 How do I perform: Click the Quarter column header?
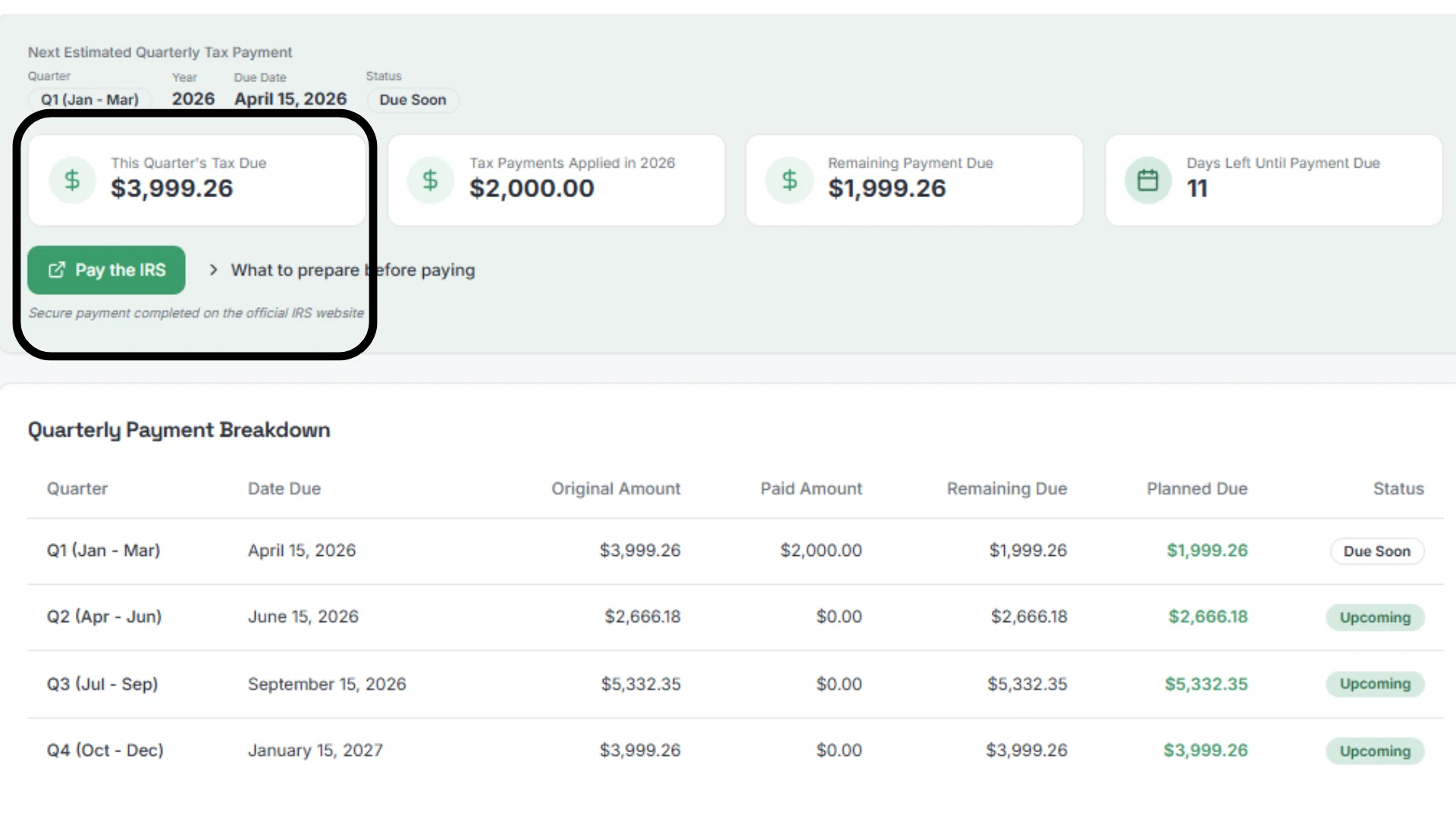[77, 489]
